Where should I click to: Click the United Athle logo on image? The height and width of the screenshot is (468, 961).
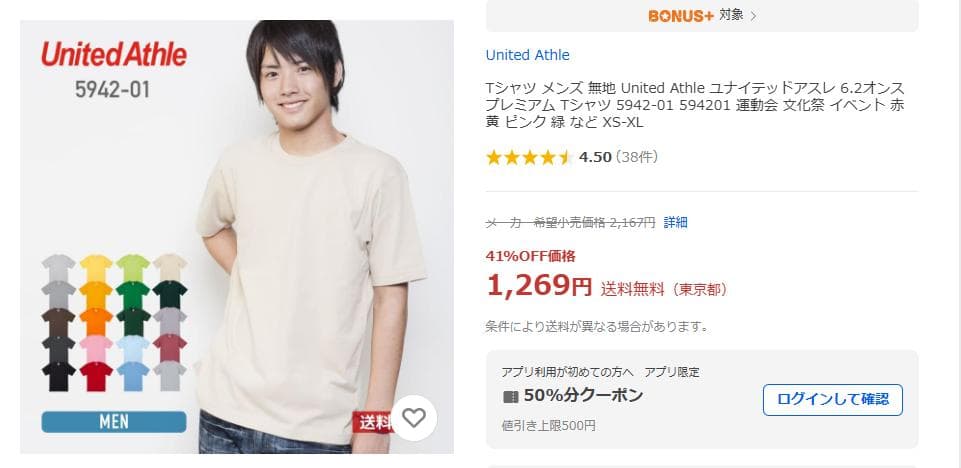pyautogui.click(x=113, y=54)
